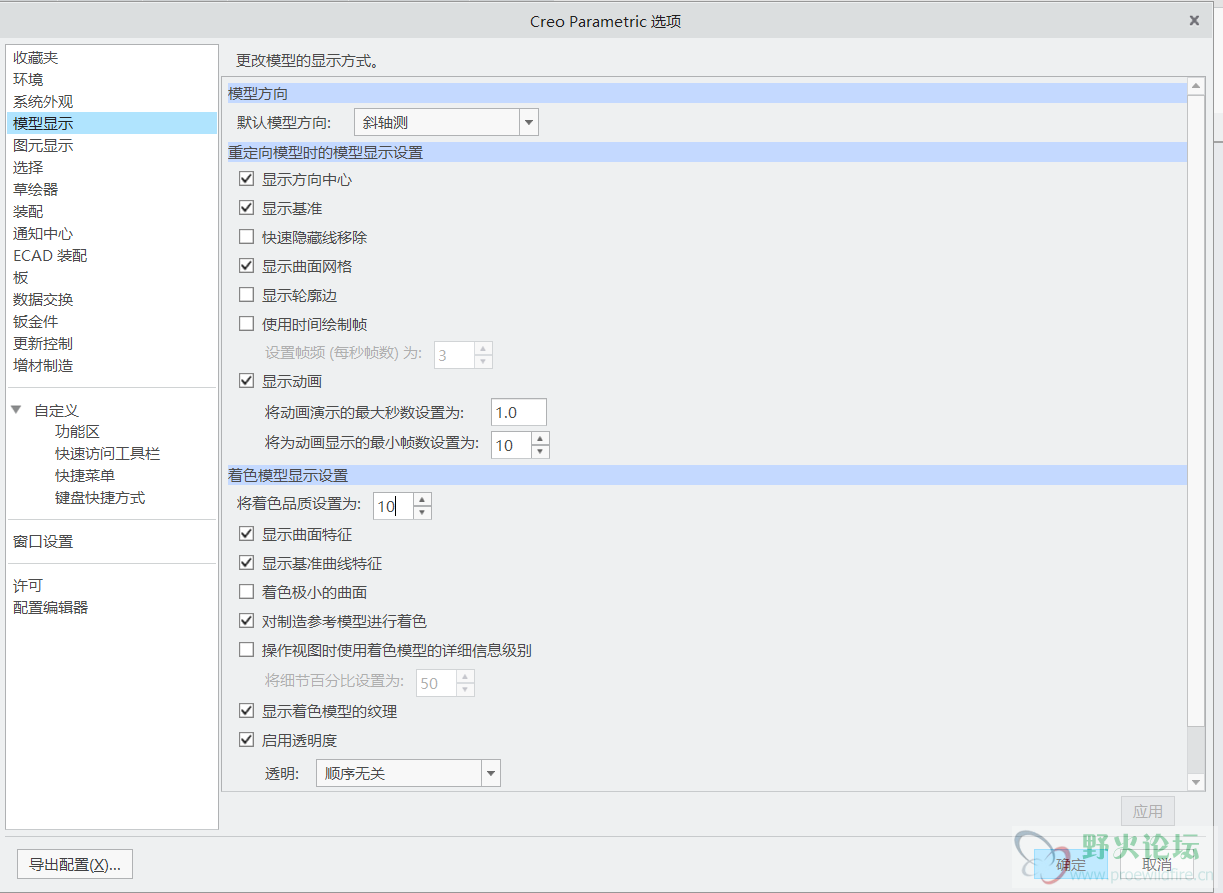Enable 显示轮廓边 option
Viewport: 1223px width, 893px height.
(x=247, y=296)
